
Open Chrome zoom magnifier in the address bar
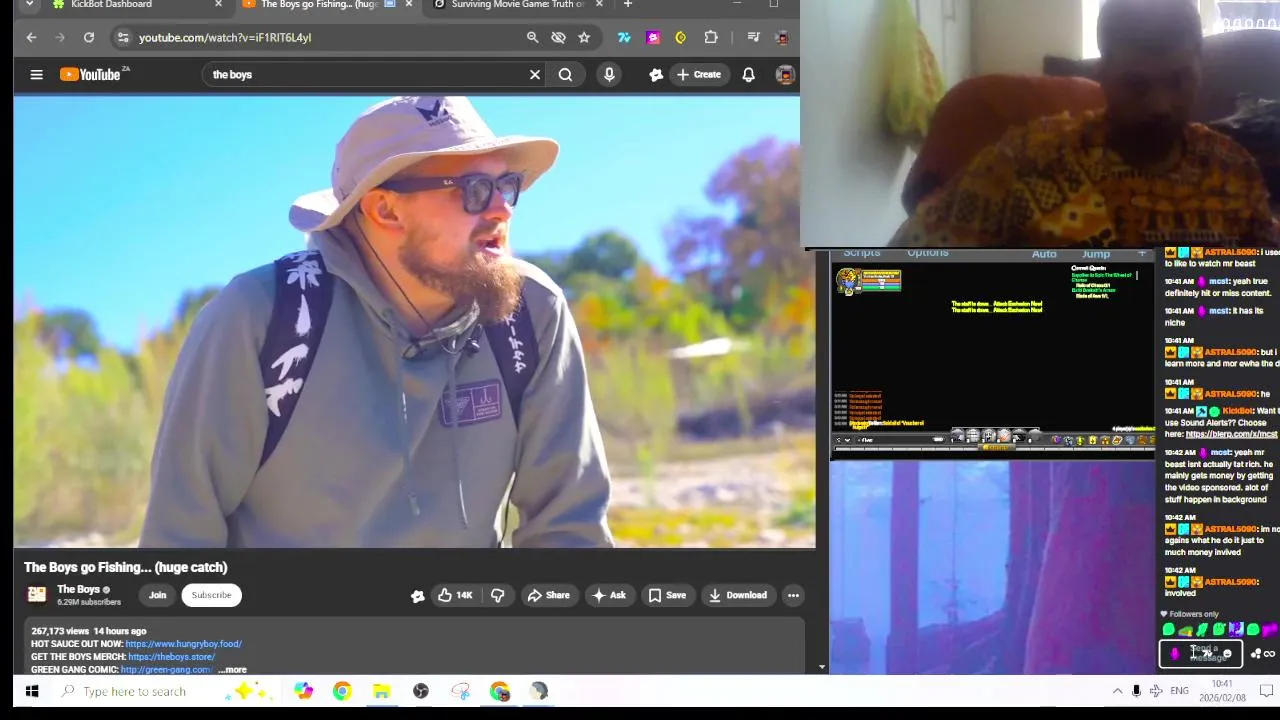(532, 37)
